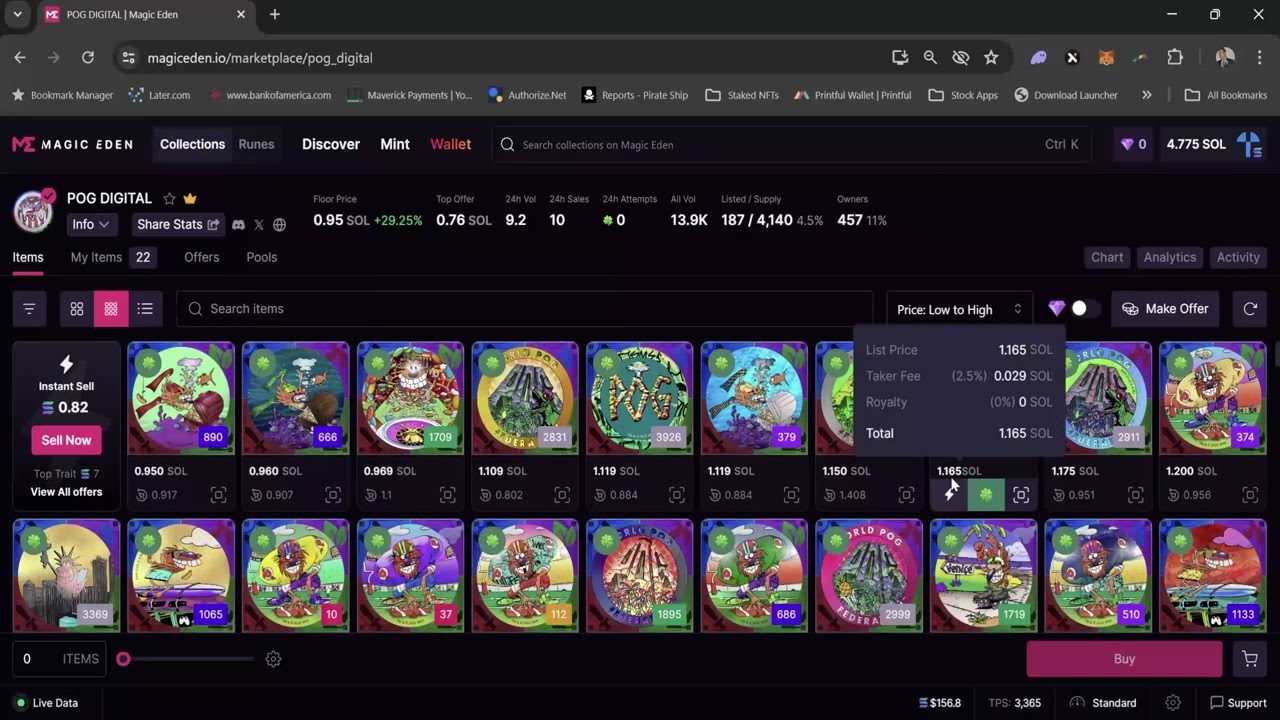Open the Pools tab
The height and width of the screenshot is (720, 1280).
coord(262,257)
